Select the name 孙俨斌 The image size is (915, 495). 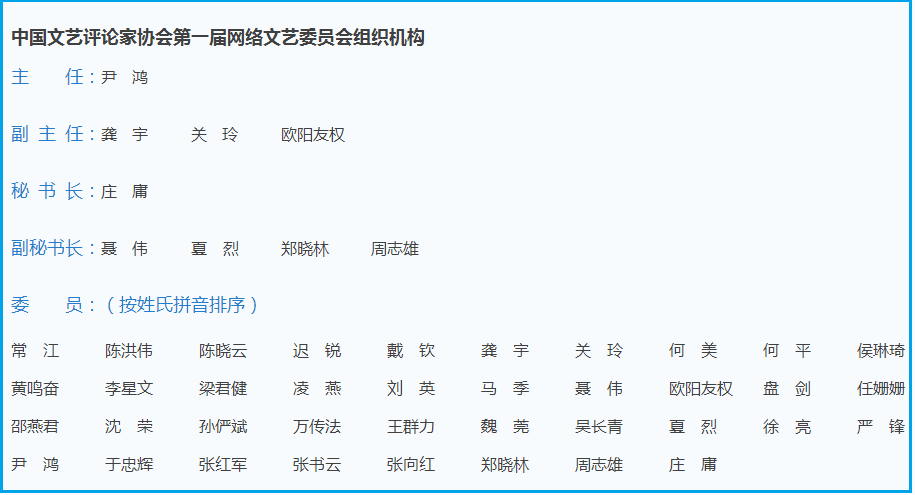point(223,427)
